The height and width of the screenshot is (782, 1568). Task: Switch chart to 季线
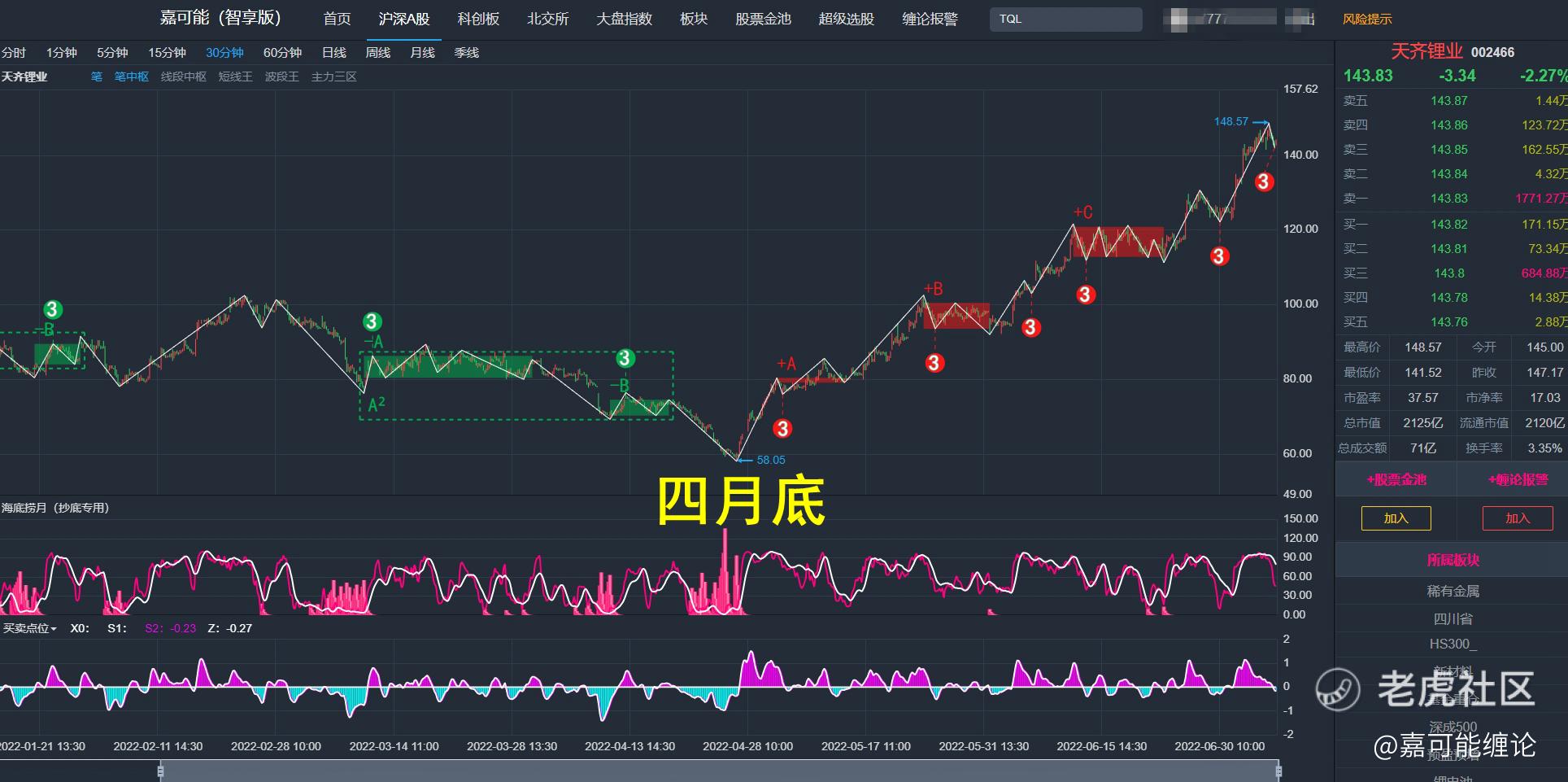pos(466,53)
